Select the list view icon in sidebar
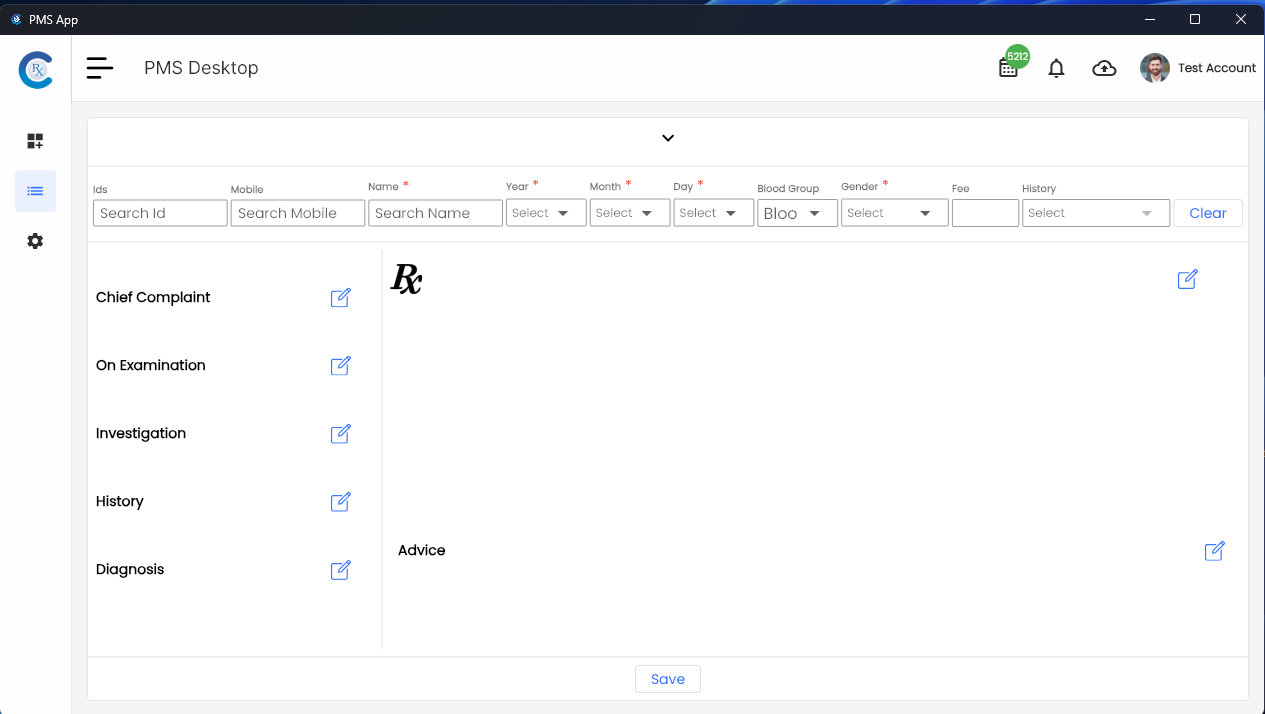The height and width of the screenshot is (714, 1265). point(35,191)
